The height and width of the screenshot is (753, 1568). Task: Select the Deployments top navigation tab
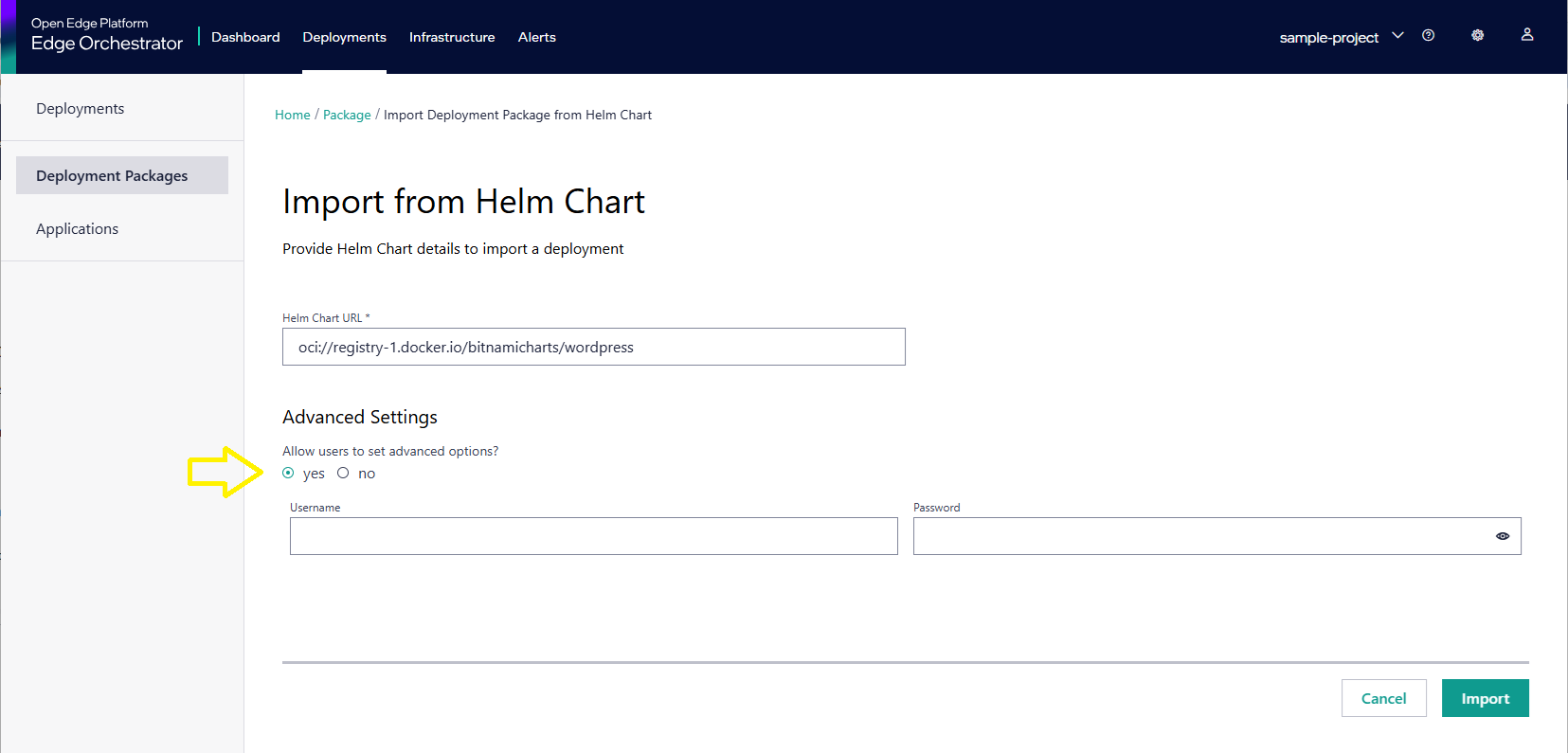click(344, 37)
